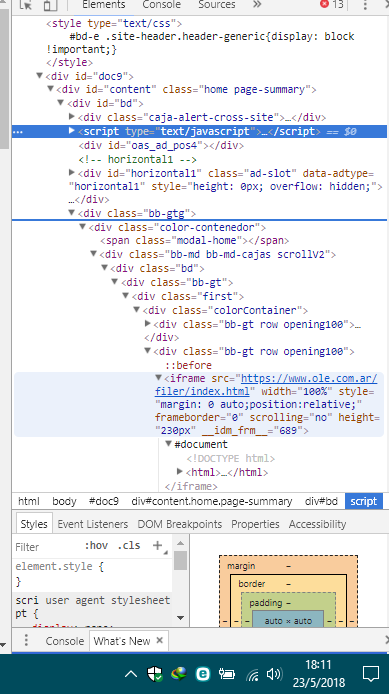This screenshot has height=694, width=389.
Task: Expand the selected script element
Action: 72,131
